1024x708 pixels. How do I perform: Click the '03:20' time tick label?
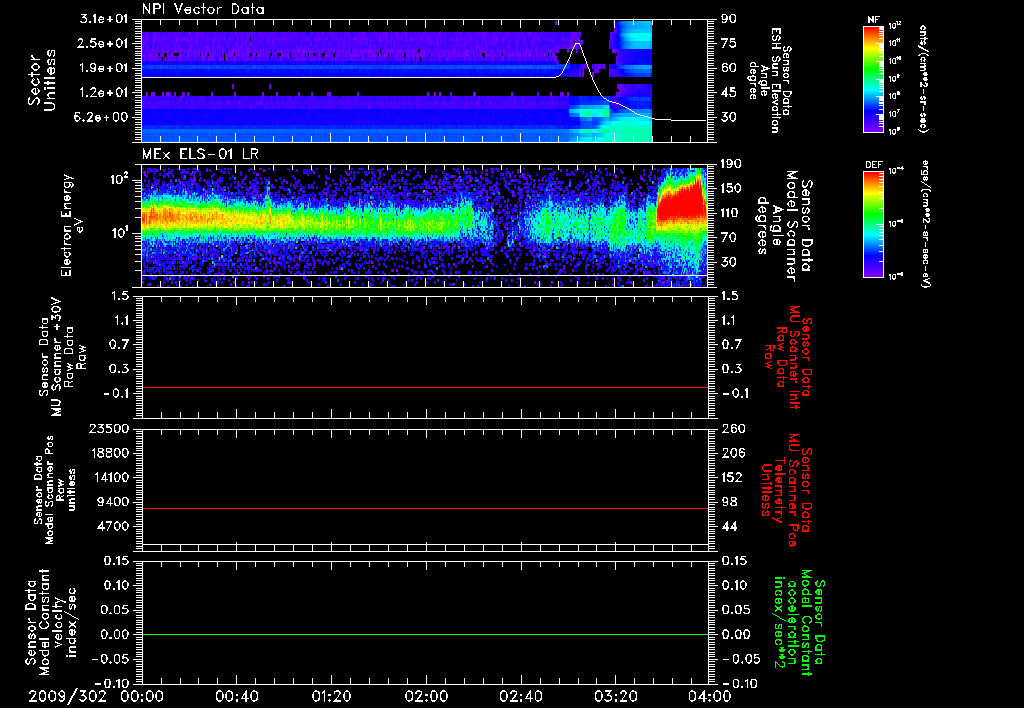616,696
